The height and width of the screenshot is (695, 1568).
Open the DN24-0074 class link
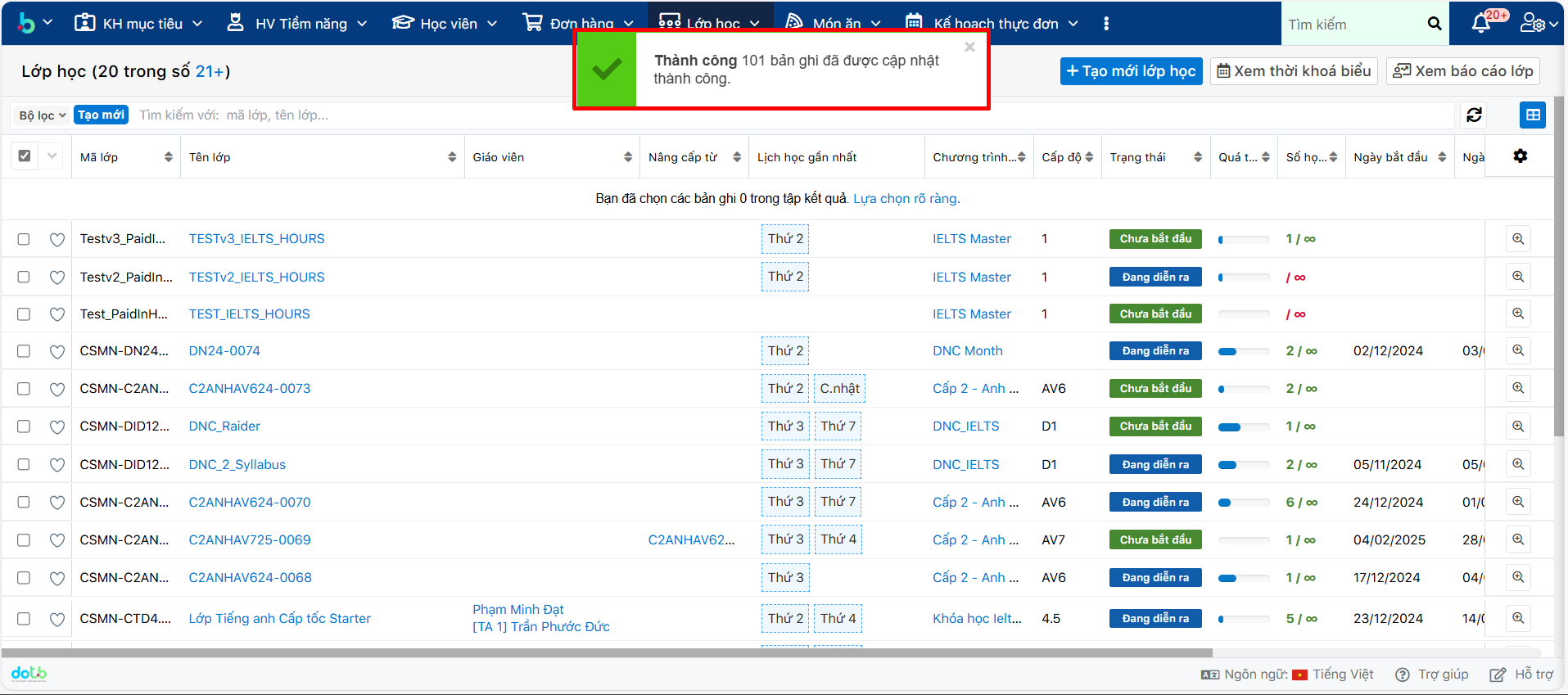coord(224,351)
